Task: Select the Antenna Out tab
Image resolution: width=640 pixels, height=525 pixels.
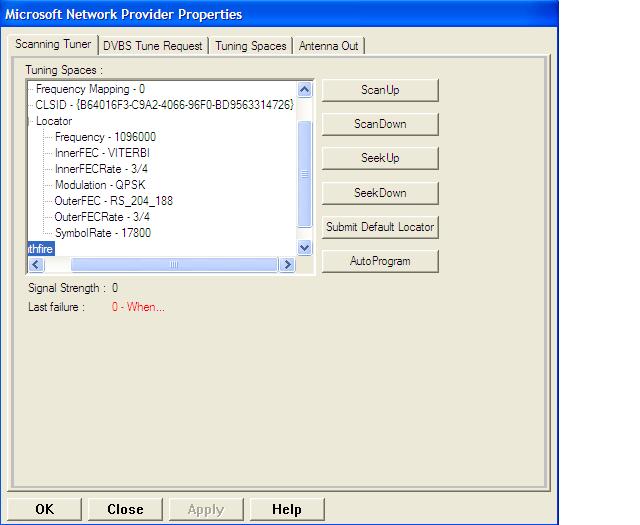Action: [329, 46]
